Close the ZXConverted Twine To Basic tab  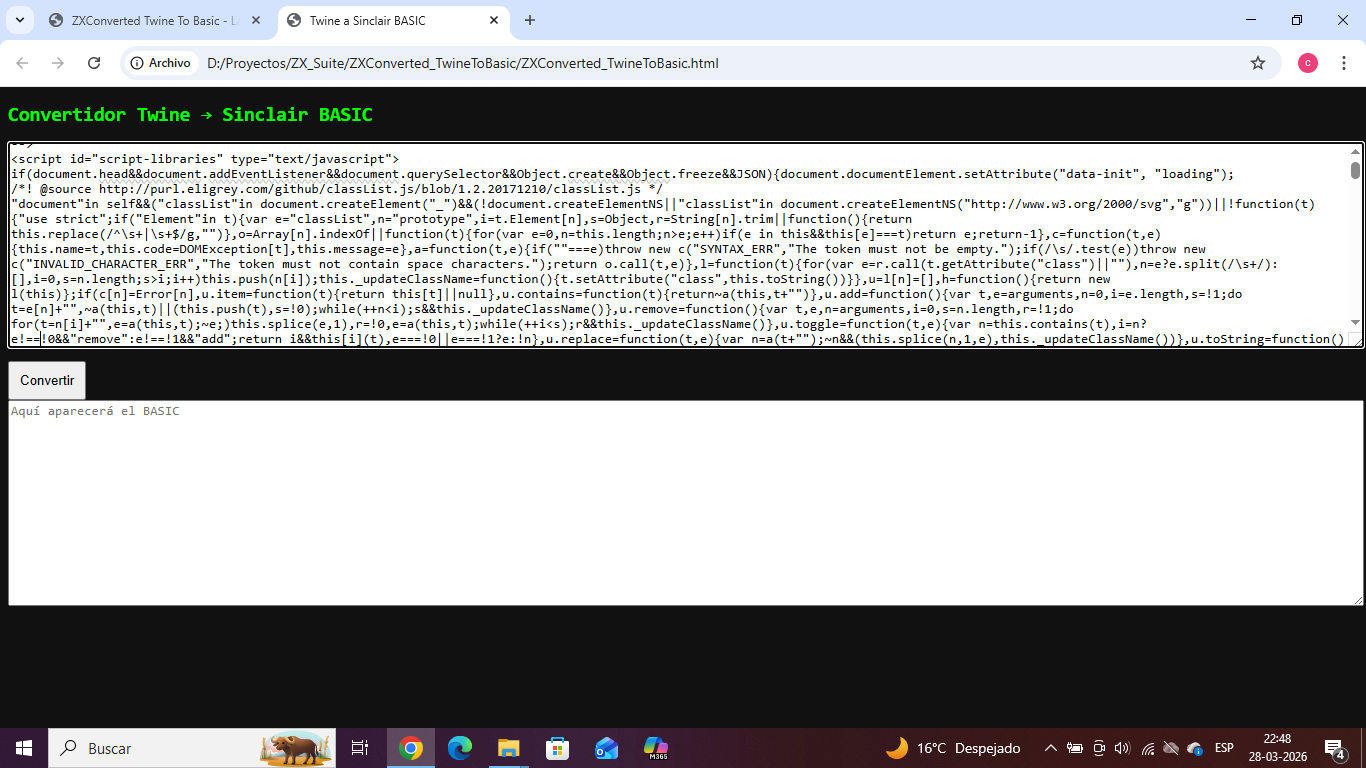(256, 20)
